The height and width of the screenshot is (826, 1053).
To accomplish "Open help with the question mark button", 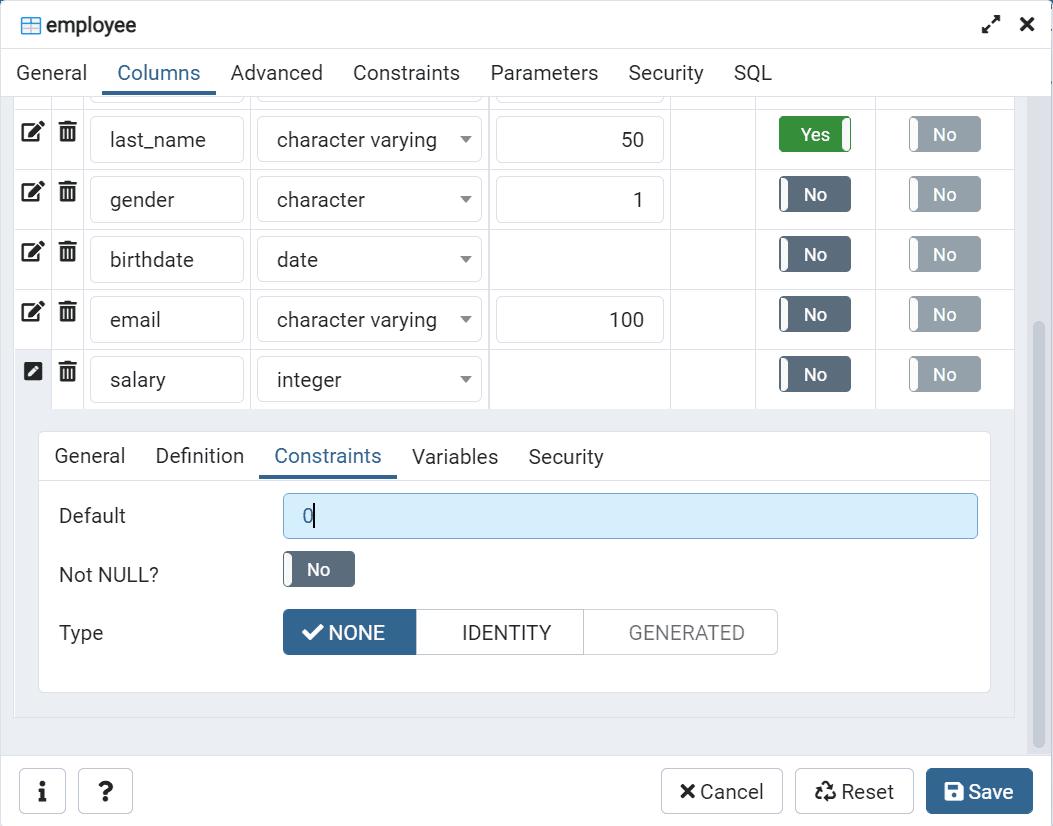I will (x=105, y=792).
